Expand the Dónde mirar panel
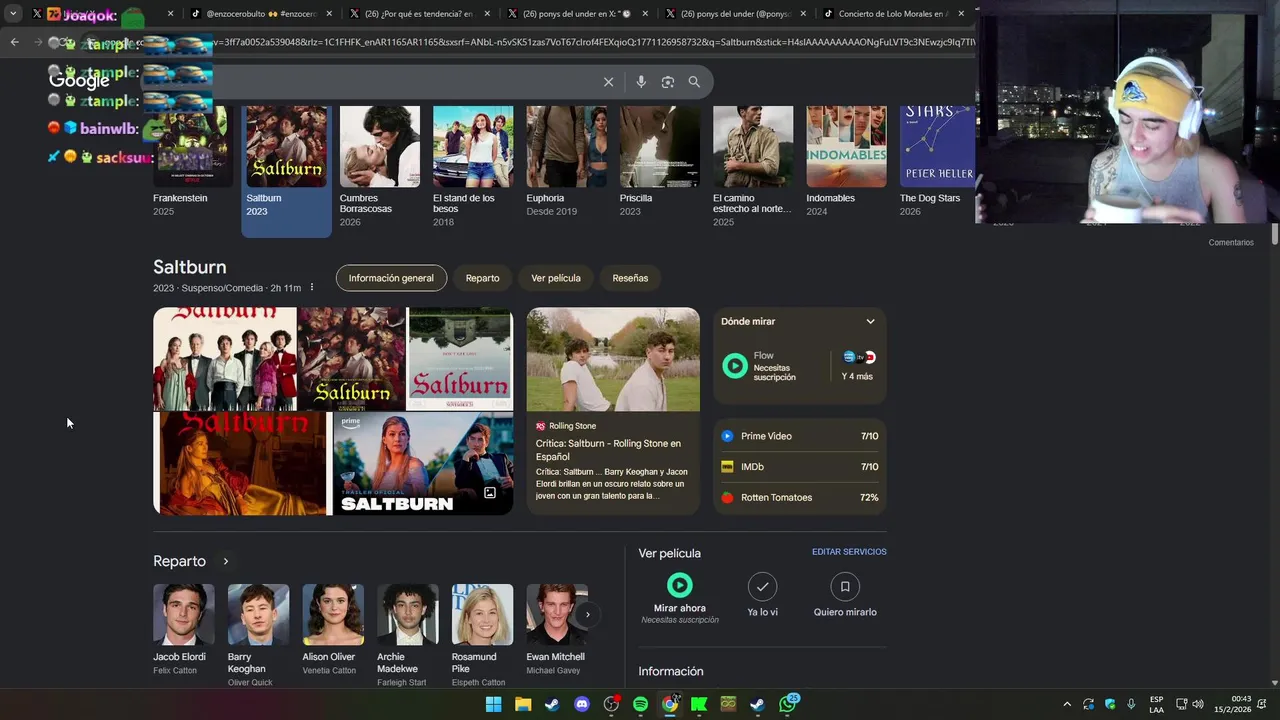The width and height of the screenshot is (1280, 720). coord(870,321)
